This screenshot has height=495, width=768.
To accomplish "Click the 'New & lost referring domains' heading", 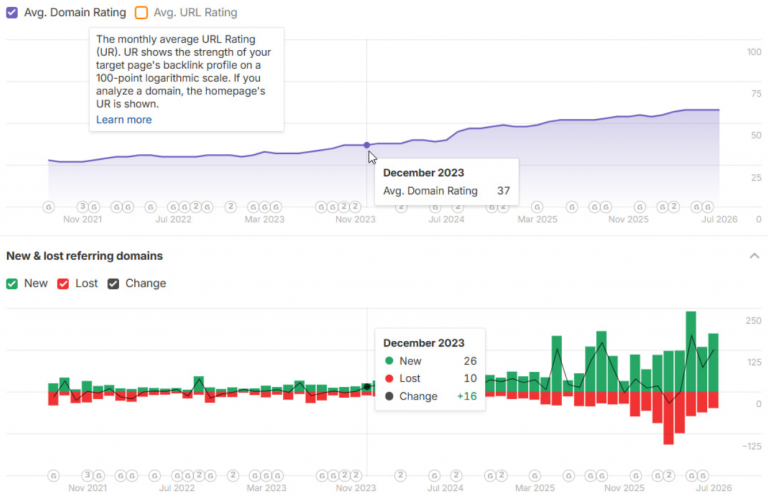I will click(84, 256).
